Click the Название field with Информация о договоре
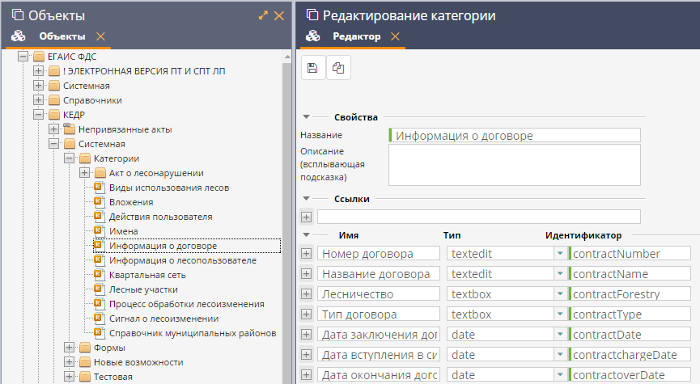 click(x=514, y=135)
